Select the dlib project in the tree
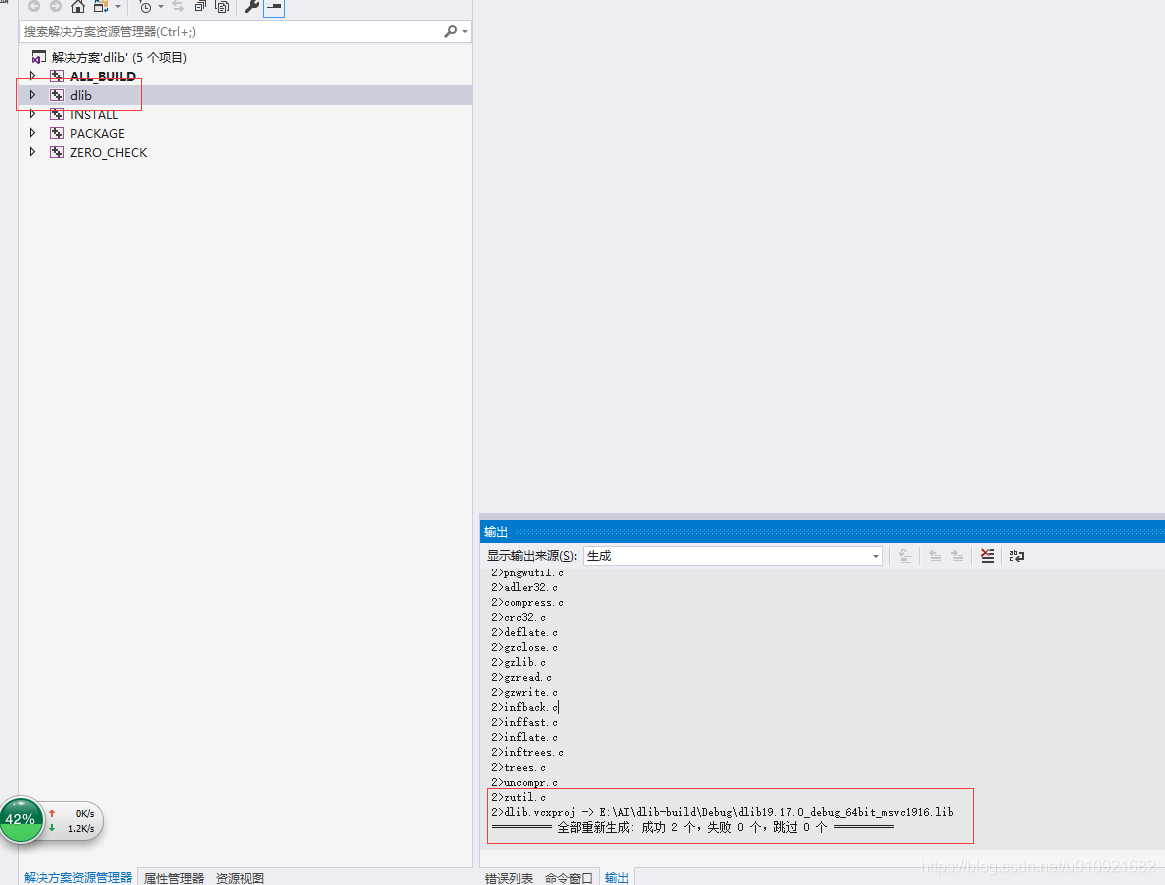The image size is (1165, 885). coord(80,95)
